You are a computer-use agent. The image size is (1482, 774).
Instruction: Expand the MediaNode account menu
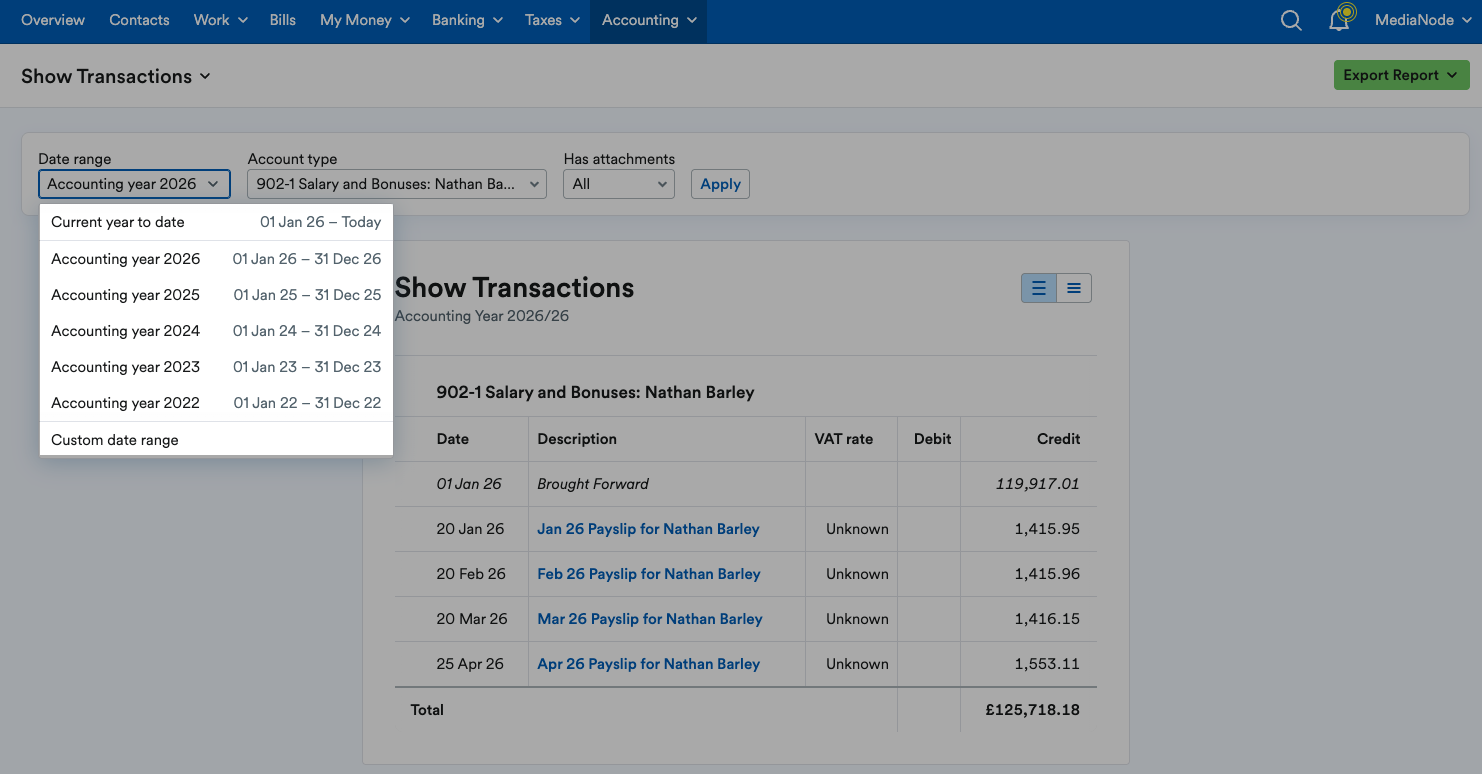1422,20
